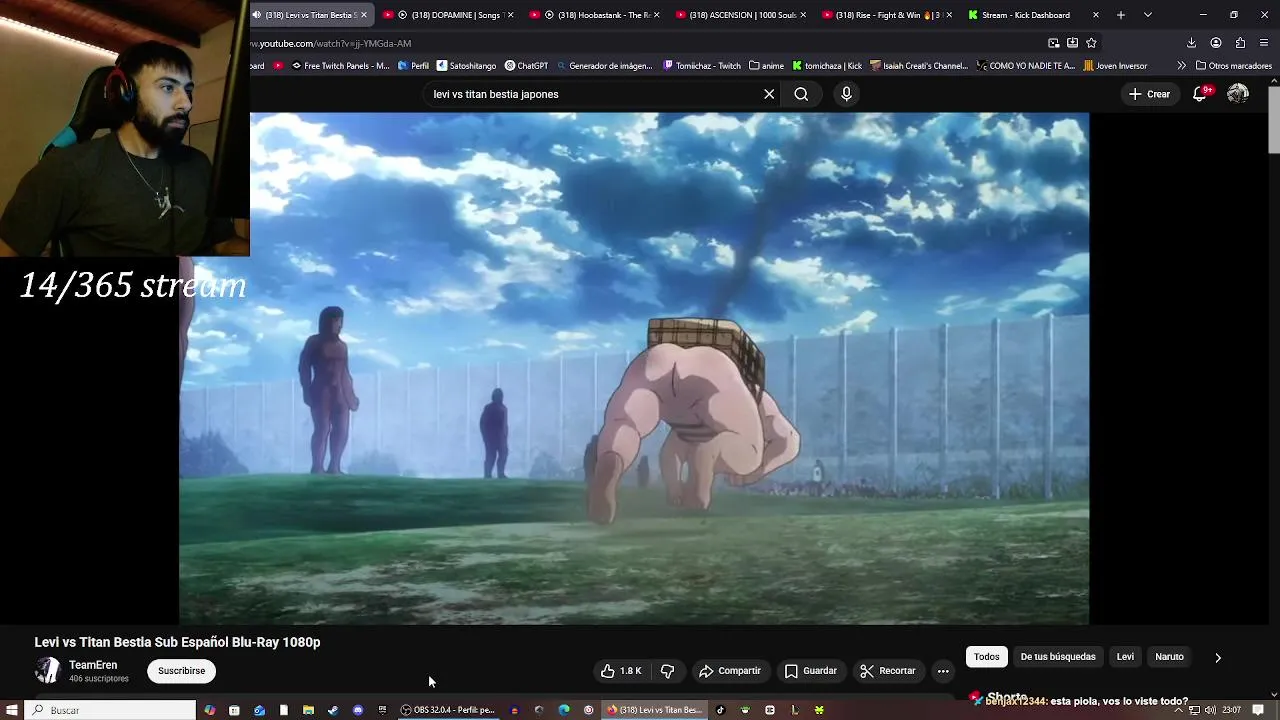The height and width of the screenshot is (720, 1280).
Task: Show more bookmarks with the double chevron
Action: coord(1181,66)
